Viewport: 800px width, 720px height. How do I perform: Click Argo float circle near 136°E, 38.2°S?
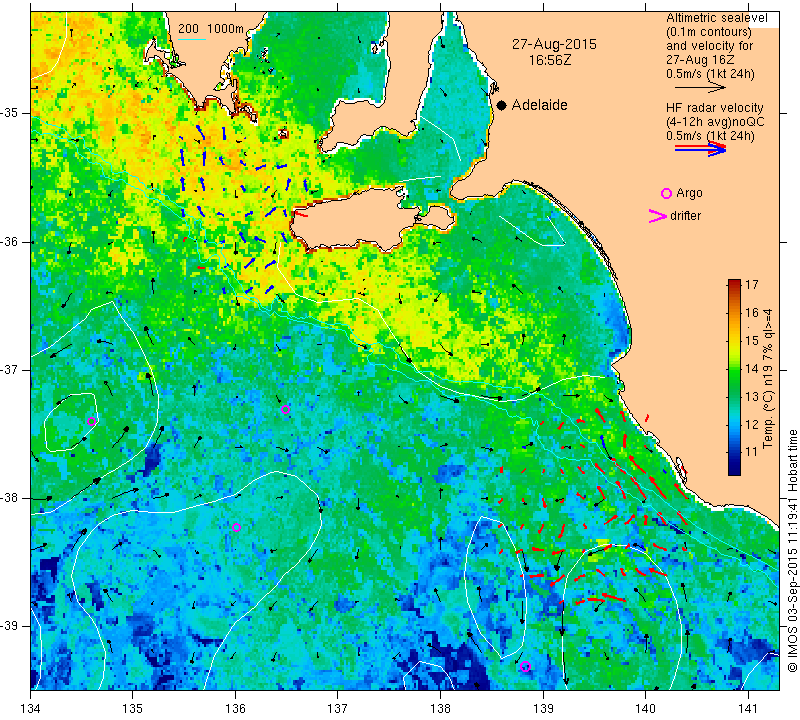coord(236,527)
